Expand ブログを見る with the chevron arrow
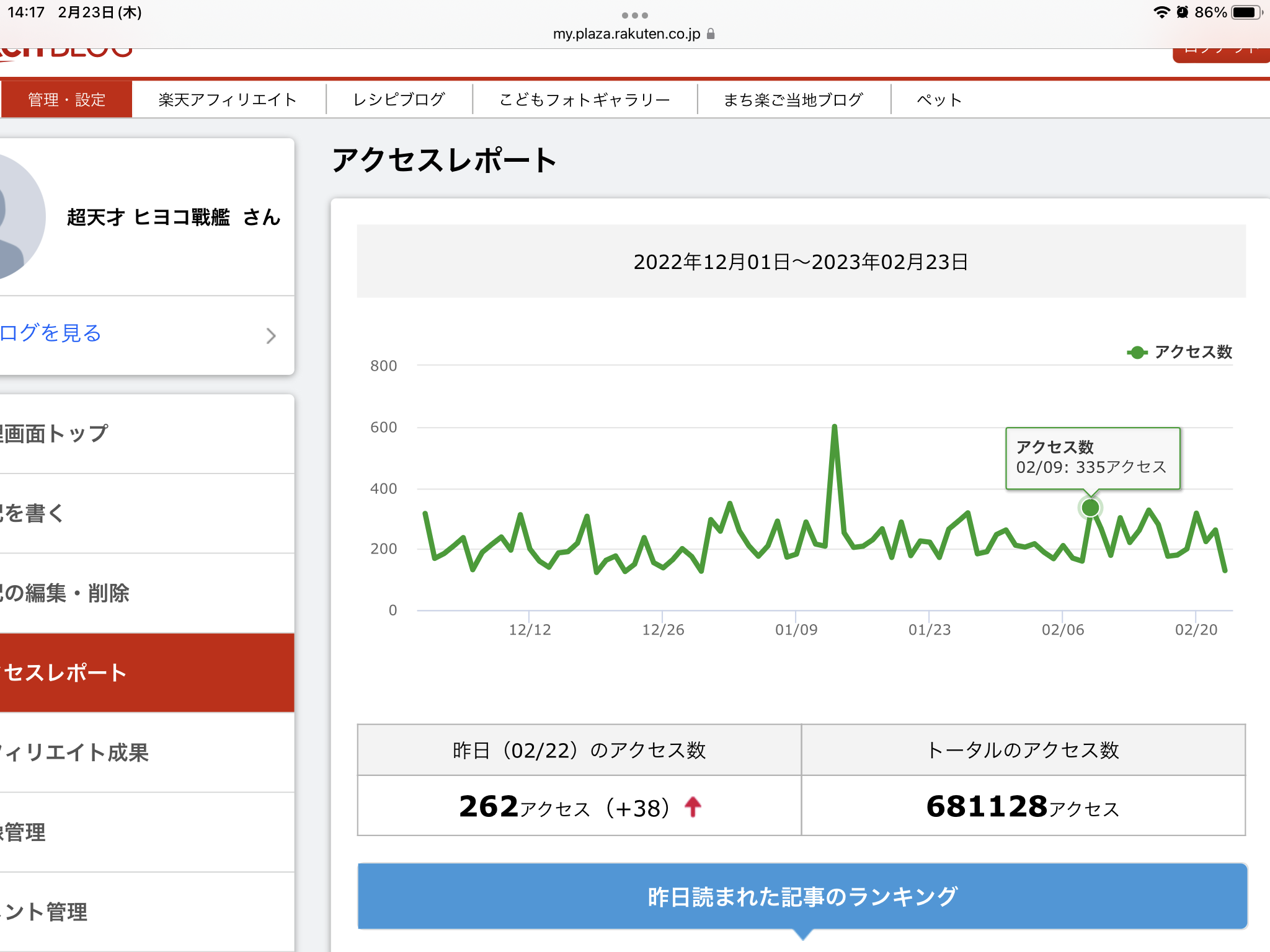The width and height of the screenshot is (1270, 952). click(x=270, y=335)
